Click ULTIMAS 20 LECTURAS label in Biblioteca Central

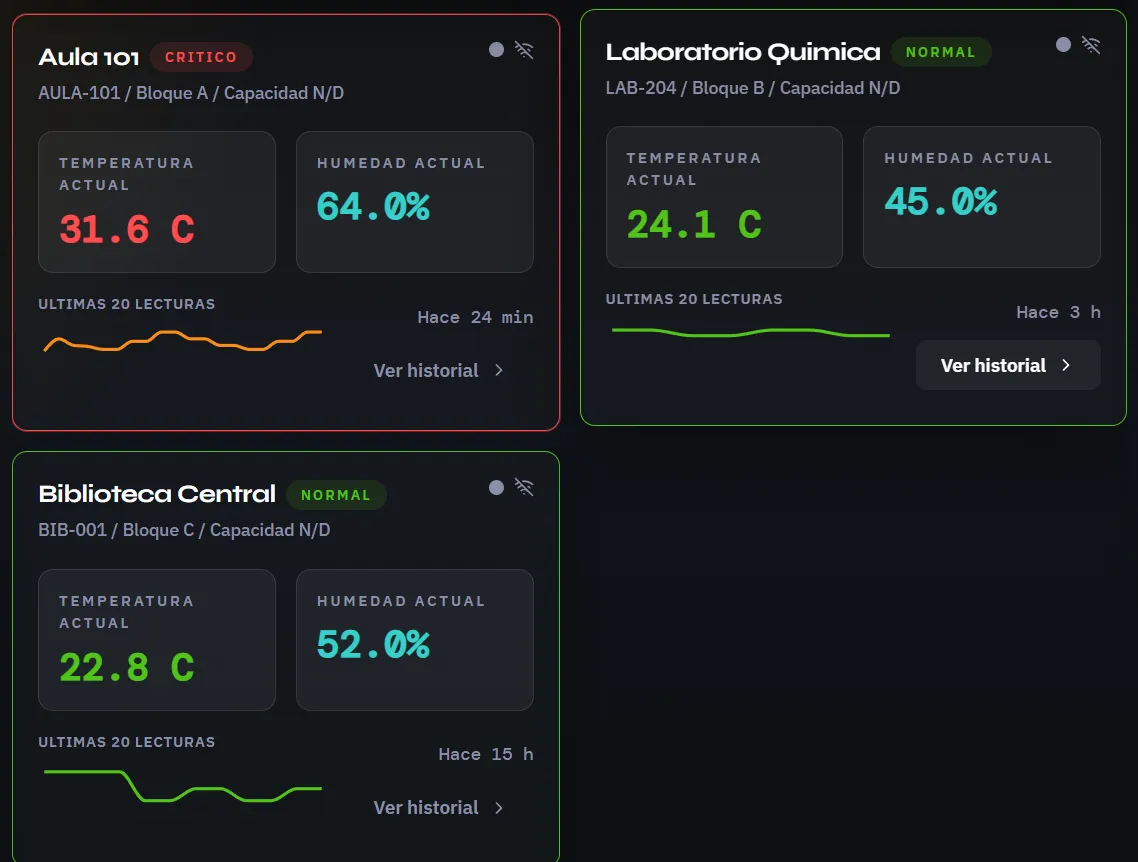[x=126, y=742]
